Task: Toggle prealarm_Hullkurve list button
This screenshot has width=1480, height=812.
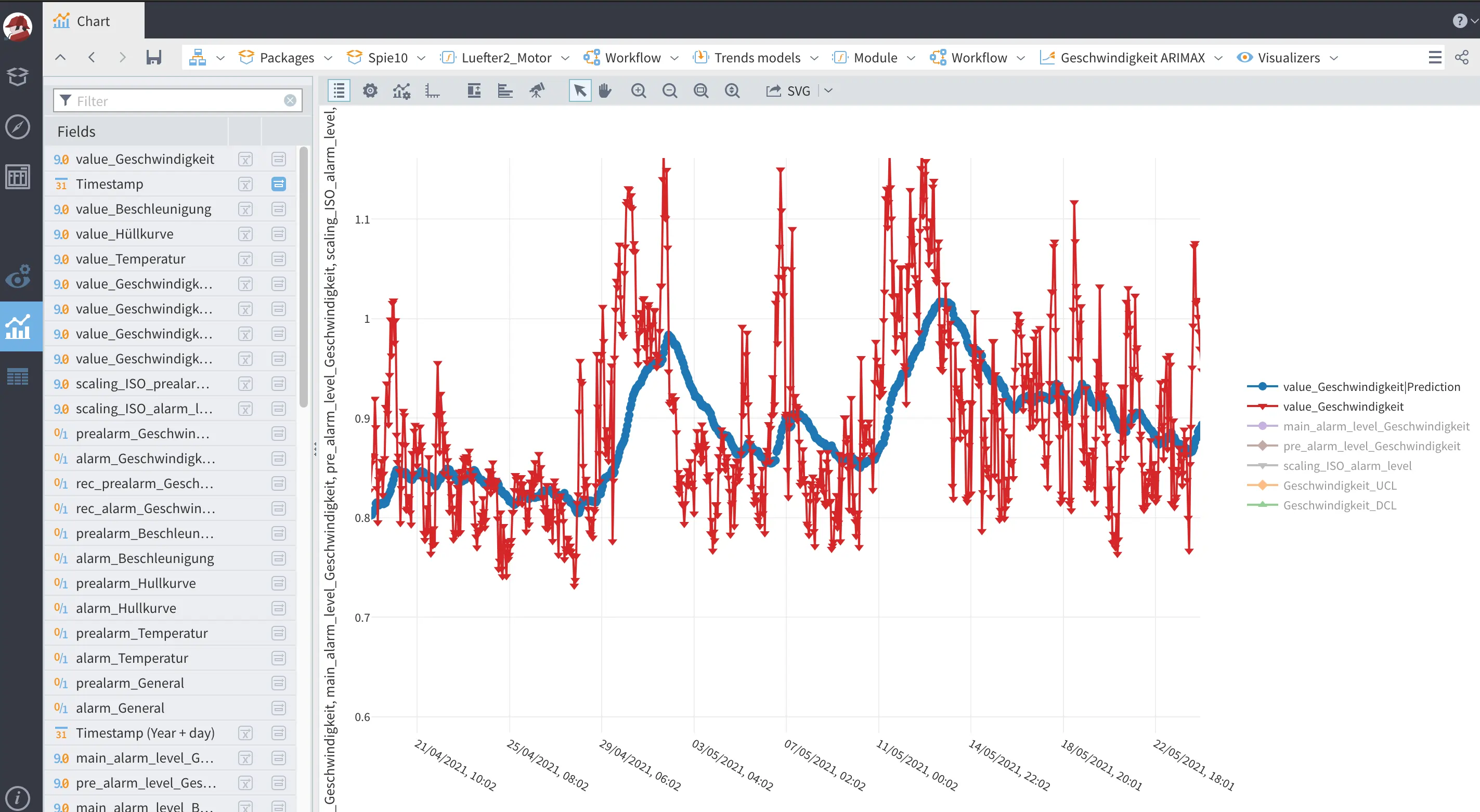Action: click(x=279, y=583)
